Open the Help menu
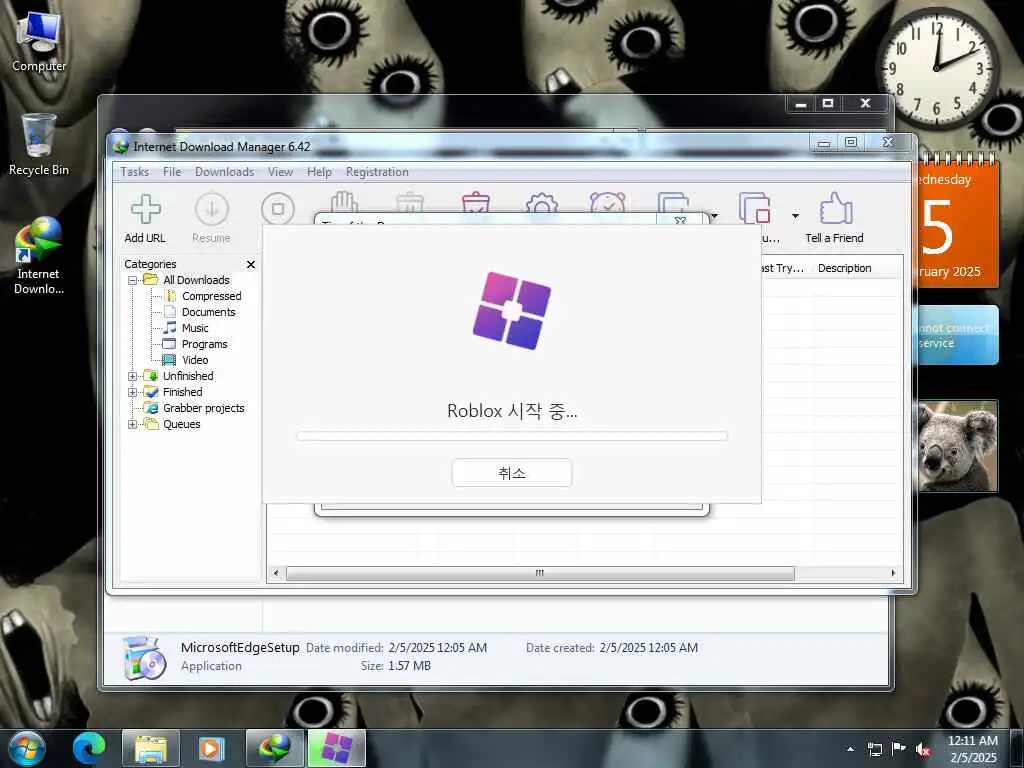1024x768 pixels. [319, 172]
